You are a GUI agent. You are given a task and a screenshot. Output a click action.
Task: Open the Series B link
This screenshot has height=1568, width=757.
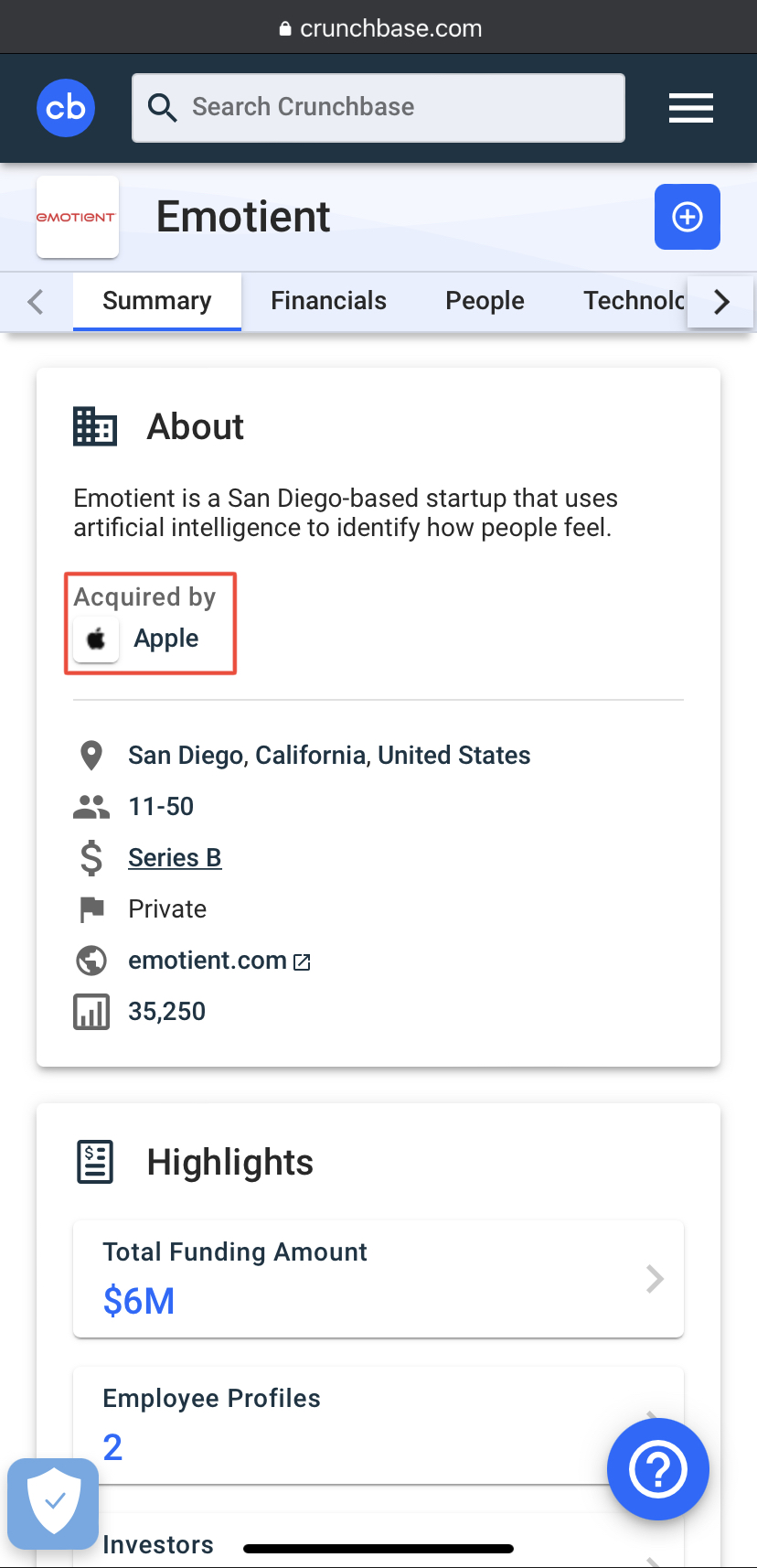[x=175, y=858]
